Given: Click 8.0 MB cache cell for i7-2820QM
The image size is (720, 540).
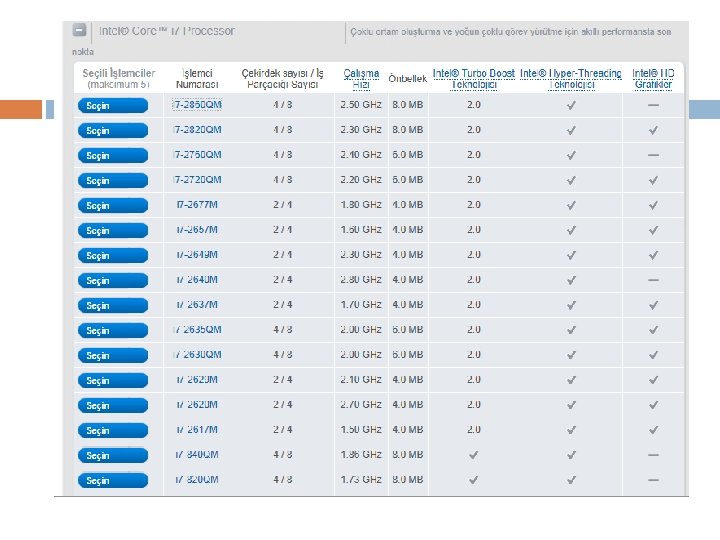Looking at the screenshot, I should [407, 129].
